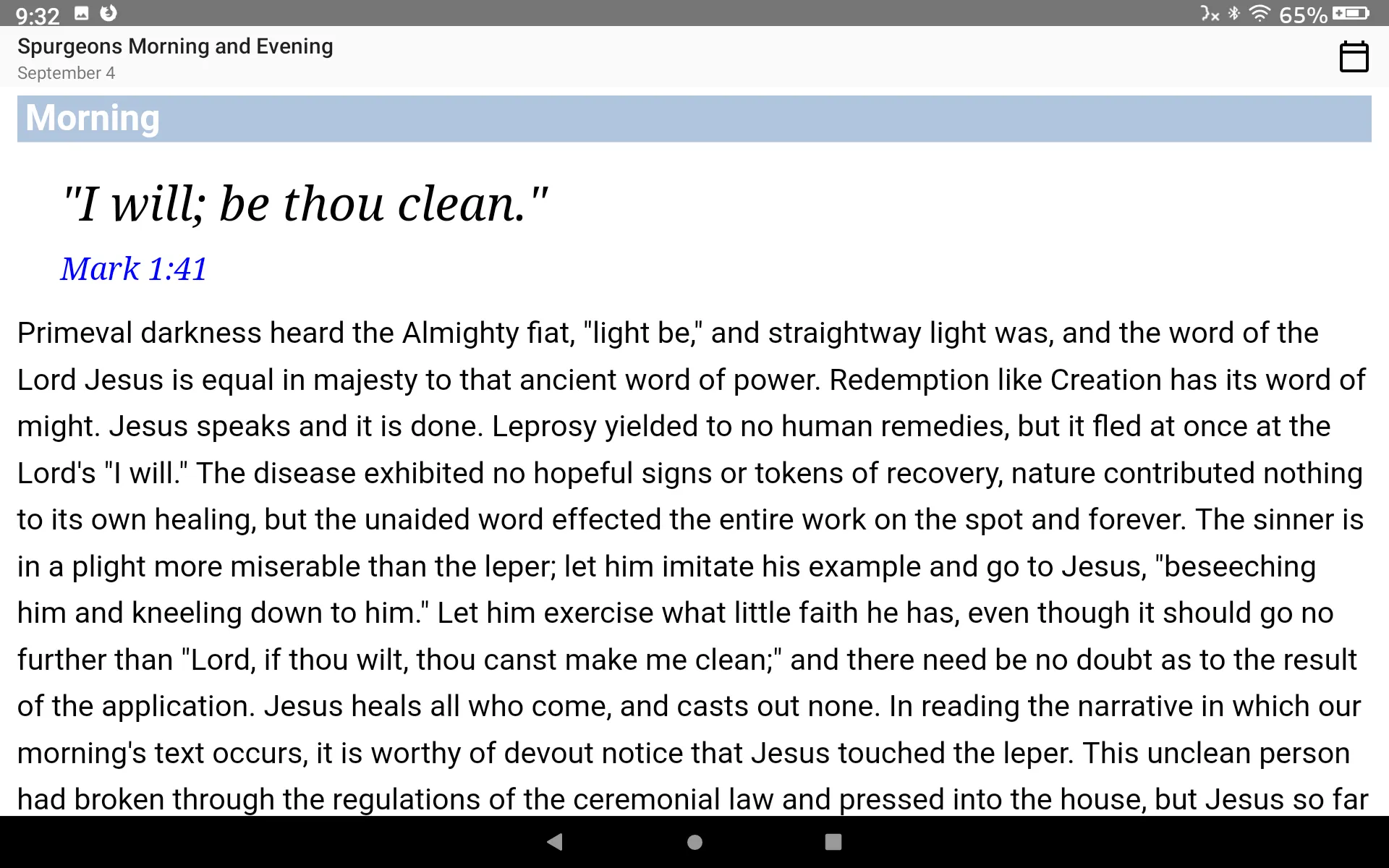Viewport: 1389px width, 868px height.
Task: Tap the home navigation circle button
Action: point(694,844)
